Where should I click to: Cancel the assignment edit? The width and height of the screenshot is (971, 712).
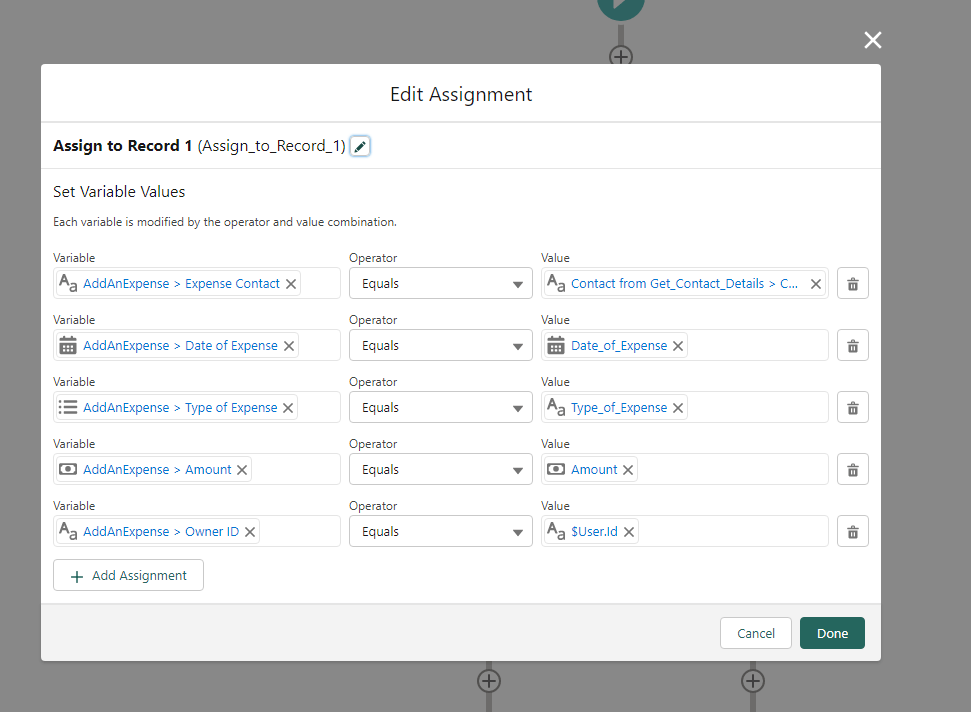755,633
